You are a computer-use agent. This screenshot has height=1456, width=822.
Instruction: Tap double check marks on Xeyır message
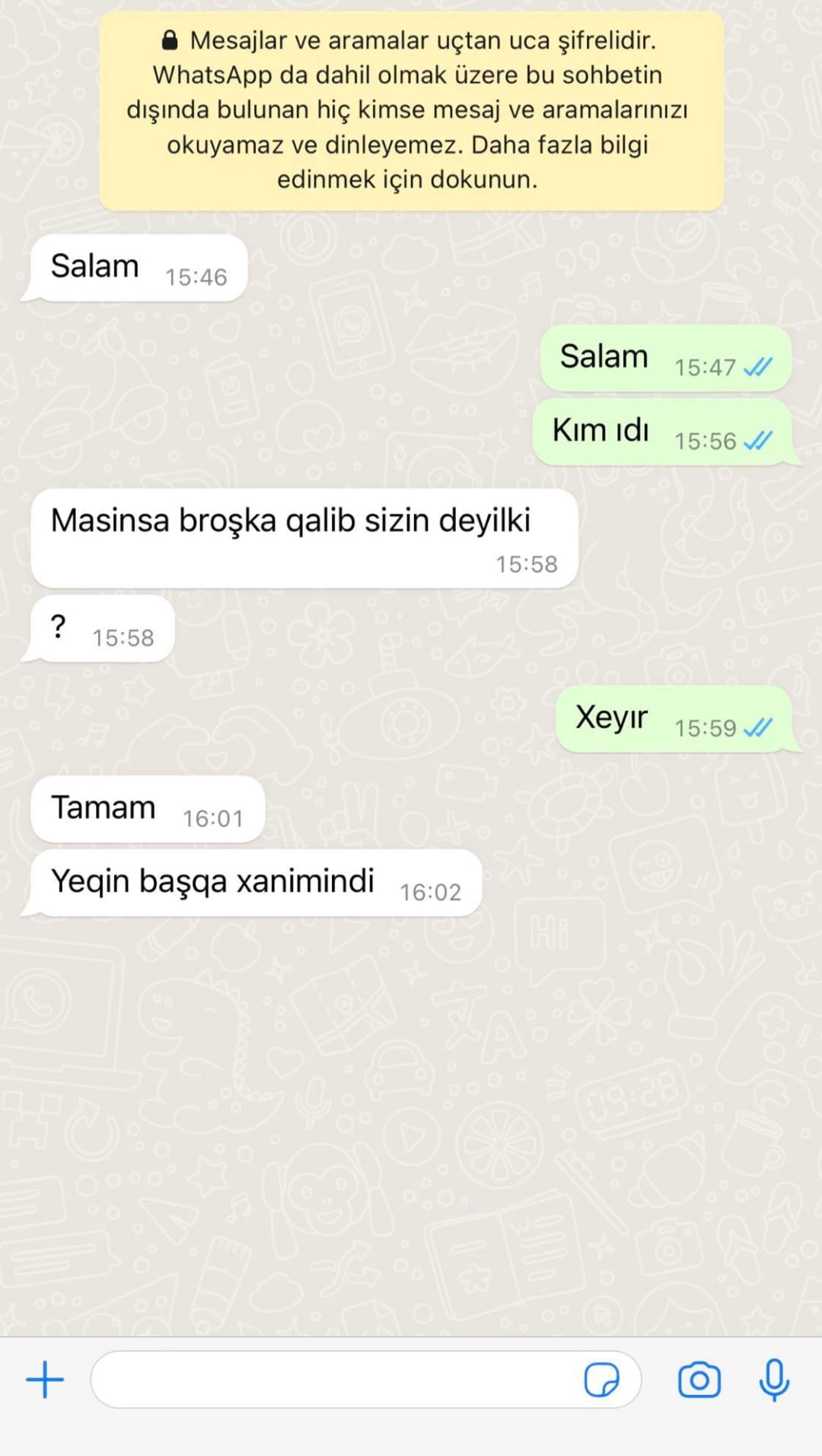pyautogui.click(x=757, y=728)
